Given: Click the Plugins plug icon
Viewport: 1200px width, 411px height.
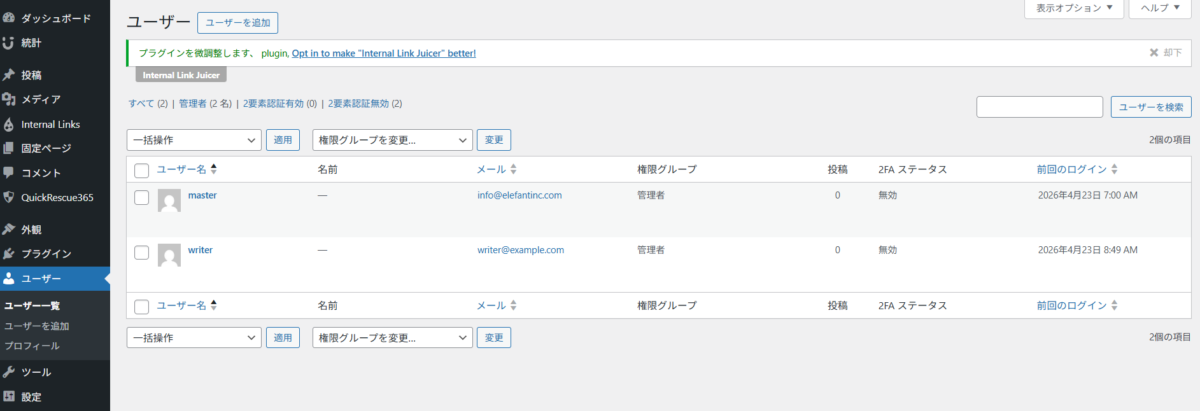Looking at the screenshot, I should coord(9,253).
